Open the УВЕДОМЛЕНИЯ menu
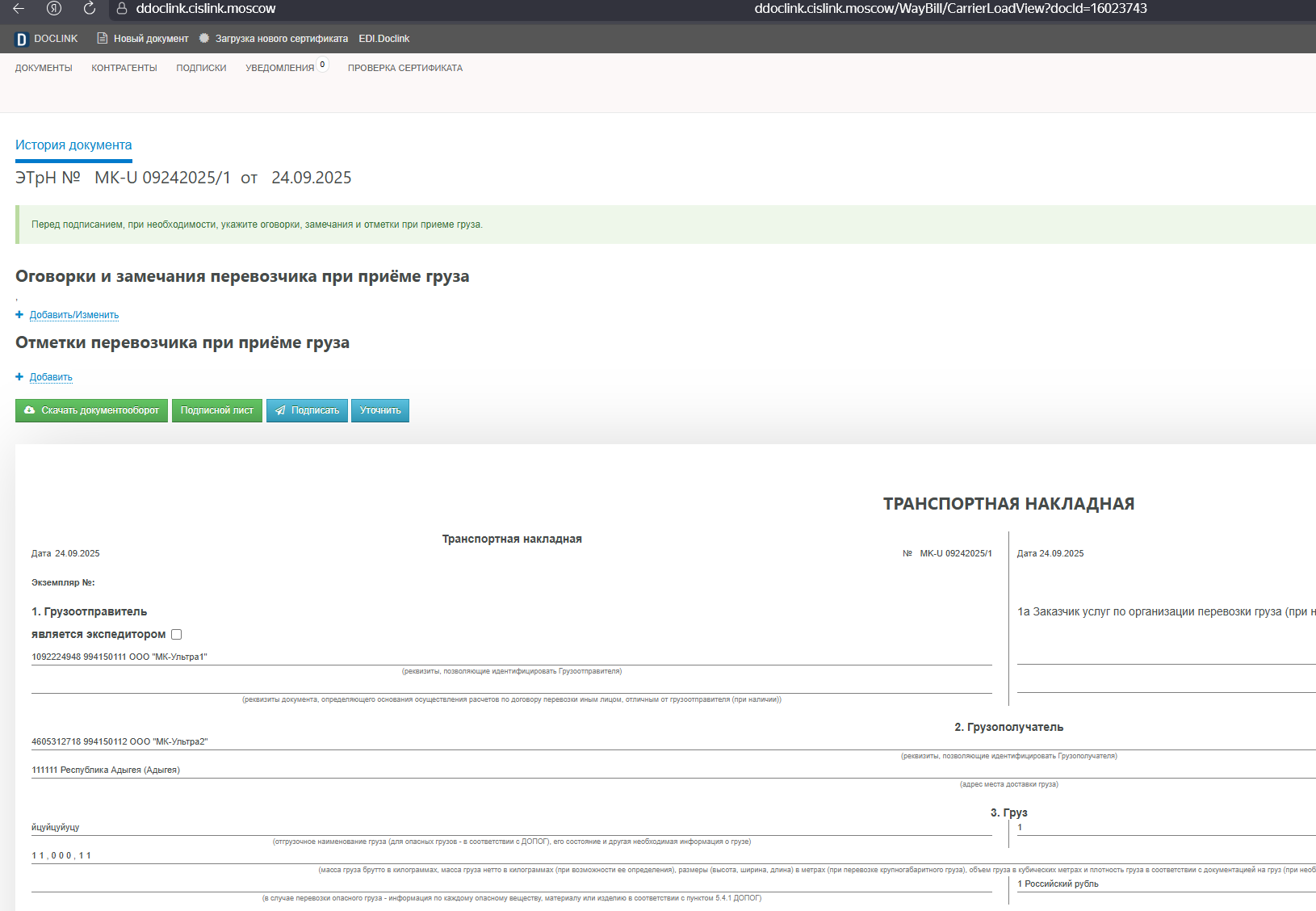This screenshot has height=911, width=1316. pos(280,68)
